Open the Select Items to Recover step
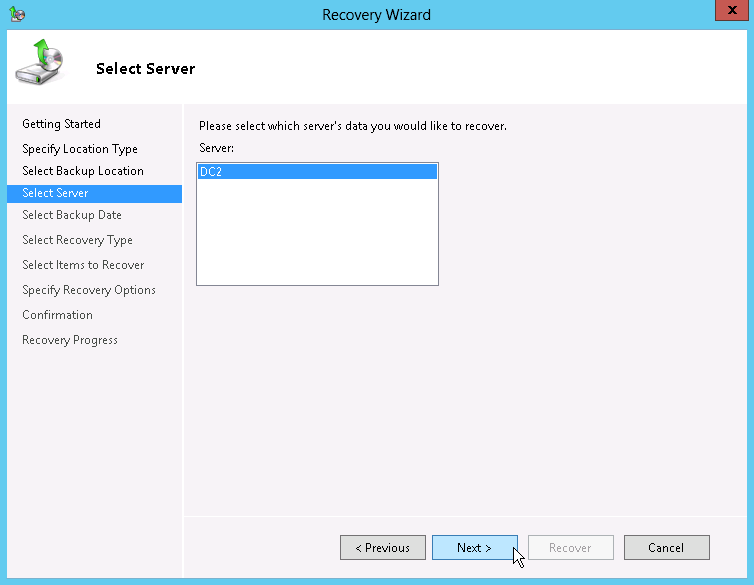The image size is (754, 585). (83, 265)
